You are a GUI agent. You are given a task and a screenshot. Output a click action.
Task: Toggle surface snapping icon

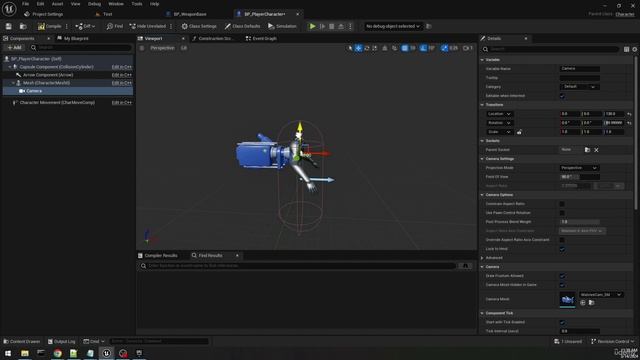tap(394, 48)
